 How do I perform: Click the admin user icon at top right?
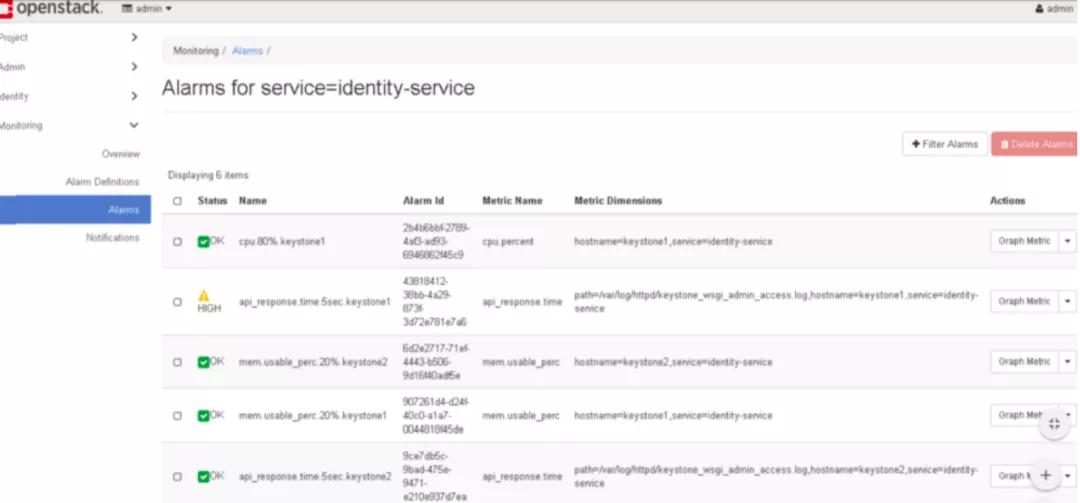pos(1039,9)
